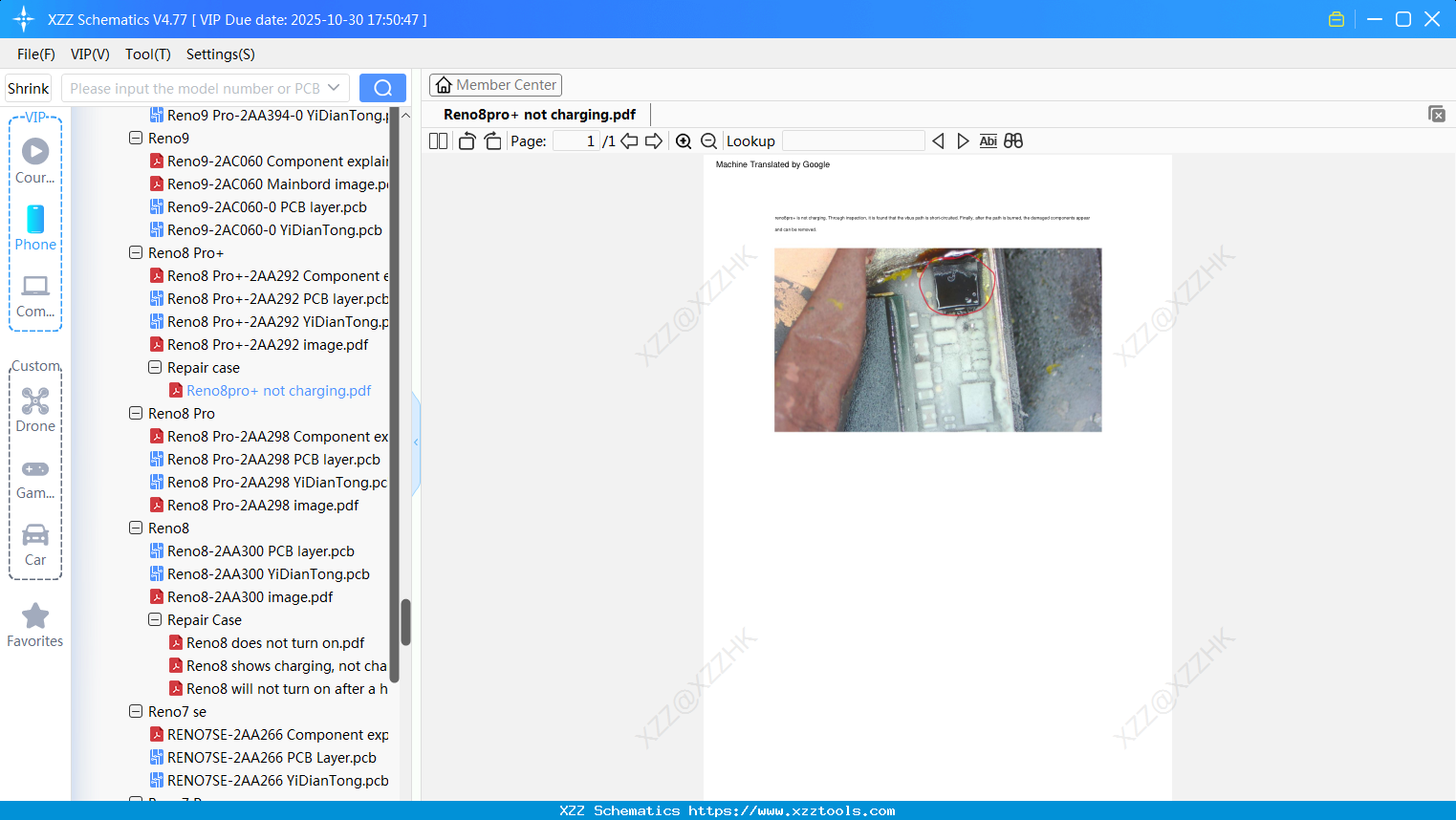Viewport: 1456px width, 820px height.
Task: Collapse the Reno8 Pro node
Action: [x=136, y=413]
